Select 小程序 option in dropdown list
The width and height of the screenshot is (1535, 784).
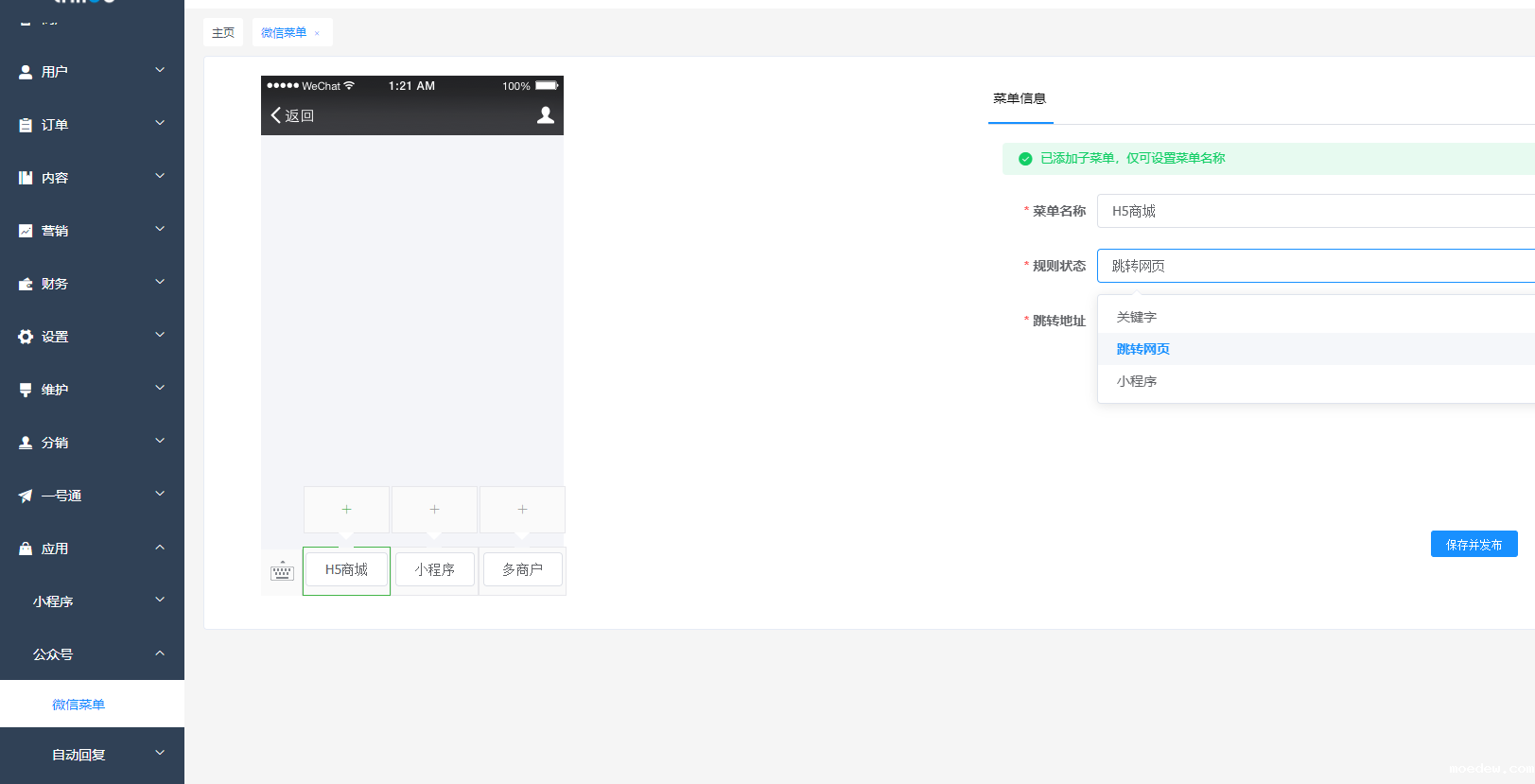tap(1137, 381)
